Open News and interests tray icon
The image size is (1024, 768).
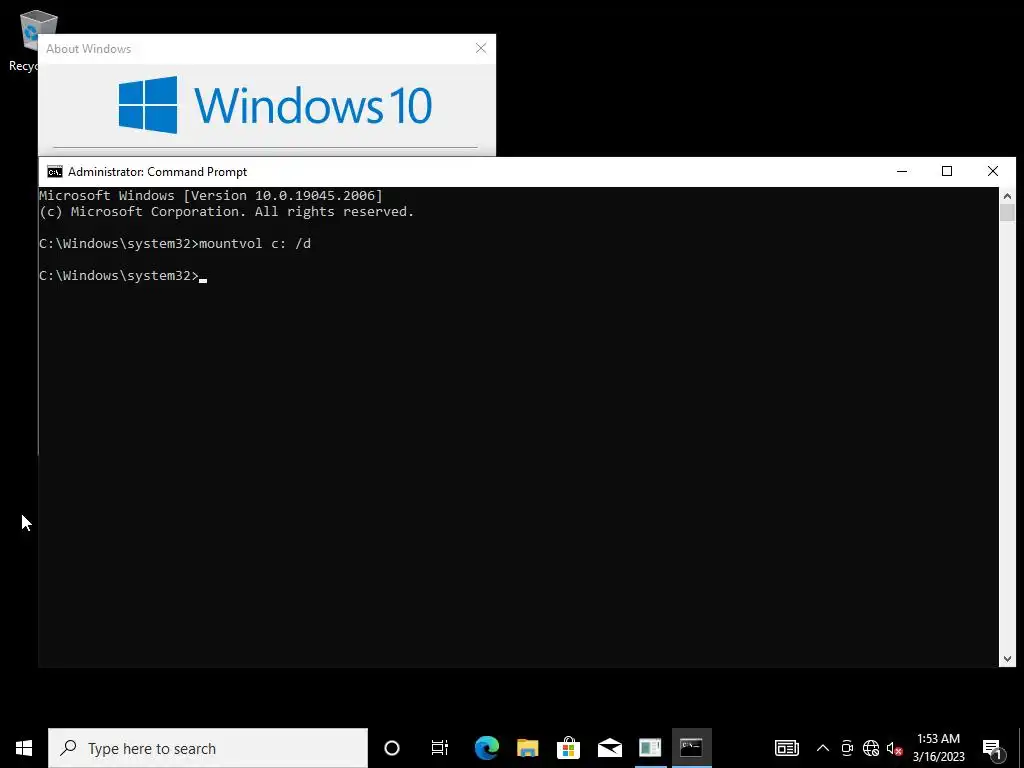786,748
